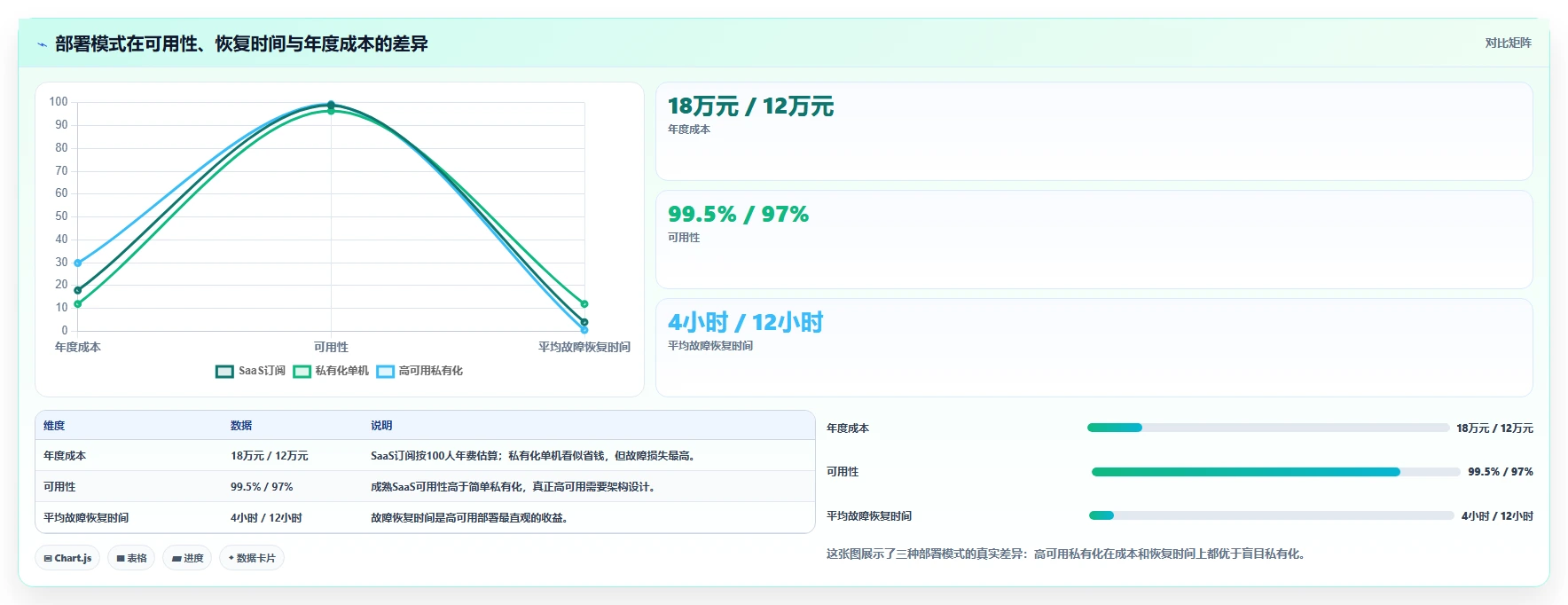Click the chart peak point at 可用性

tap(331, 105)
